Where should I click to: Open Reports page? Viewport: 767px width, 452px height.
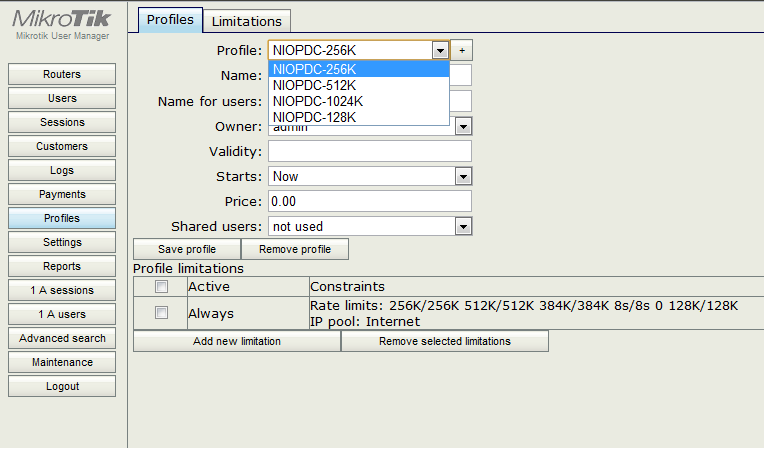tap(62, 266)
